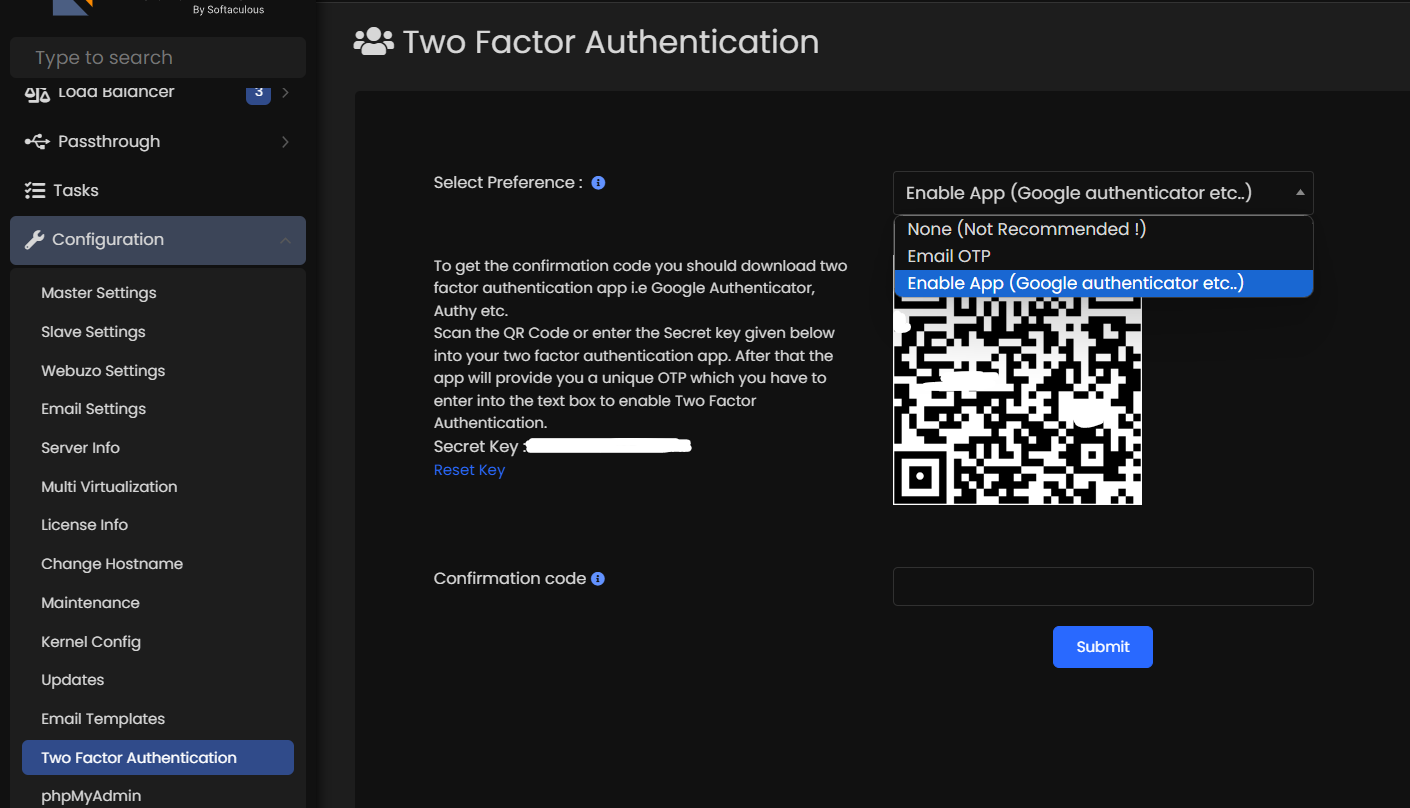Click the users icon in page title
Image resolution: width=1410 pixels, height=808 pixels.
[373, 42]
